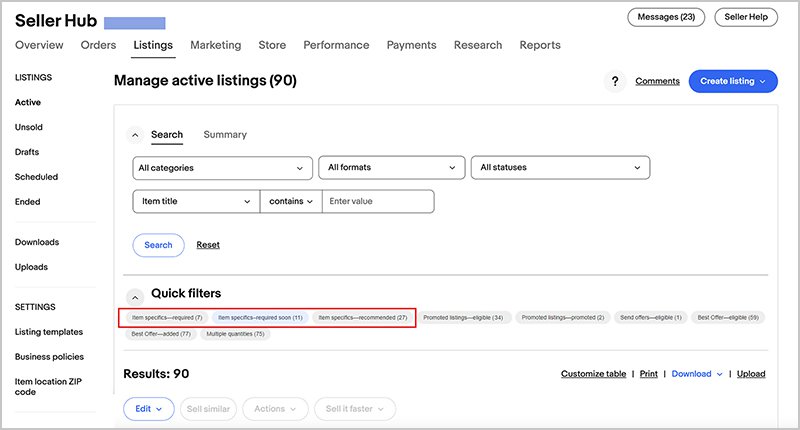Open the Download options menu
This screenshot has width=800, height=430.
click(x=697, y=374)
